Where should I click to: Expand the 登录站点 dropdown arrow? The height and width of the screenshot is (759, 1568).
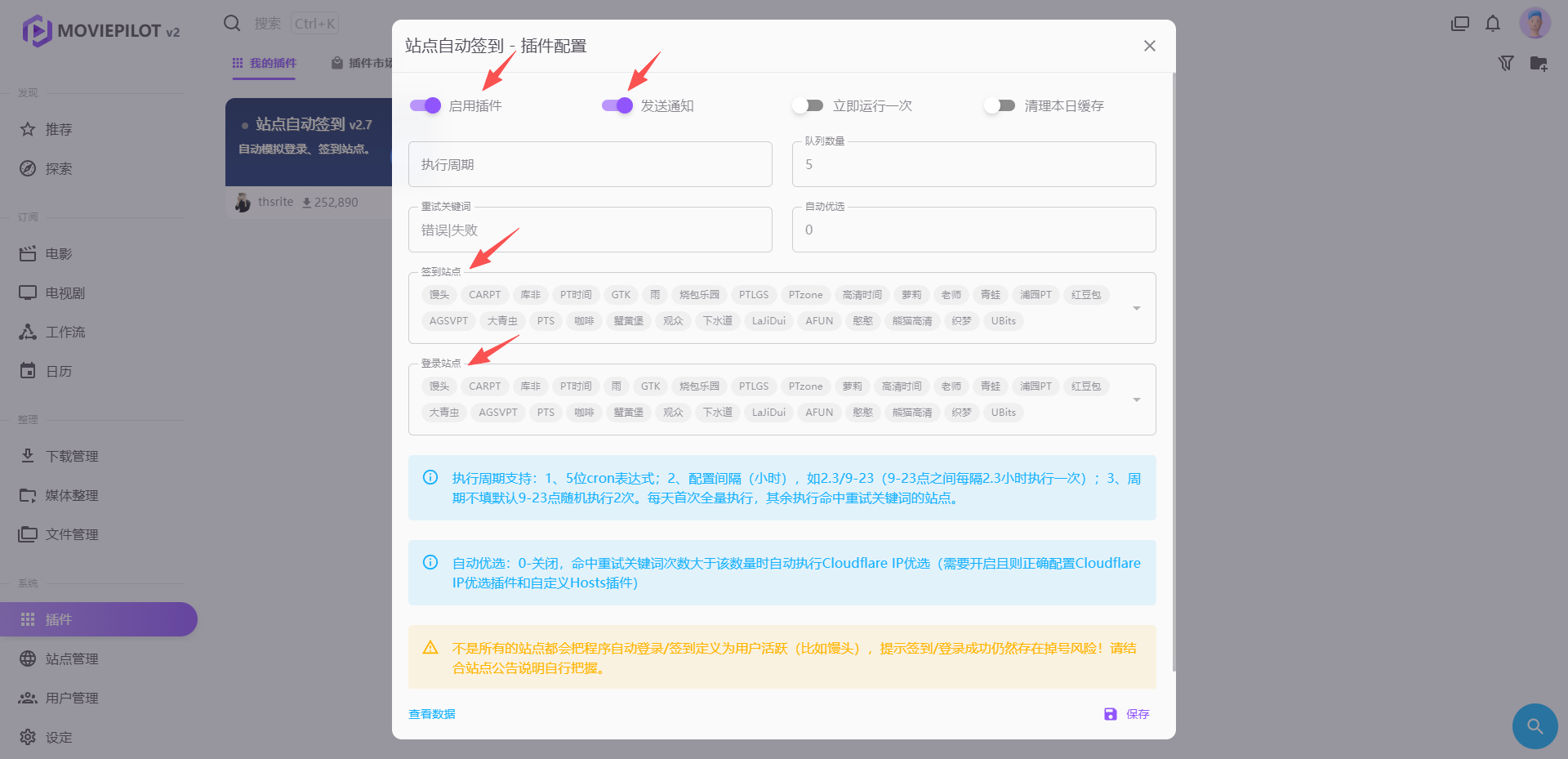(x=1137, y=400)
